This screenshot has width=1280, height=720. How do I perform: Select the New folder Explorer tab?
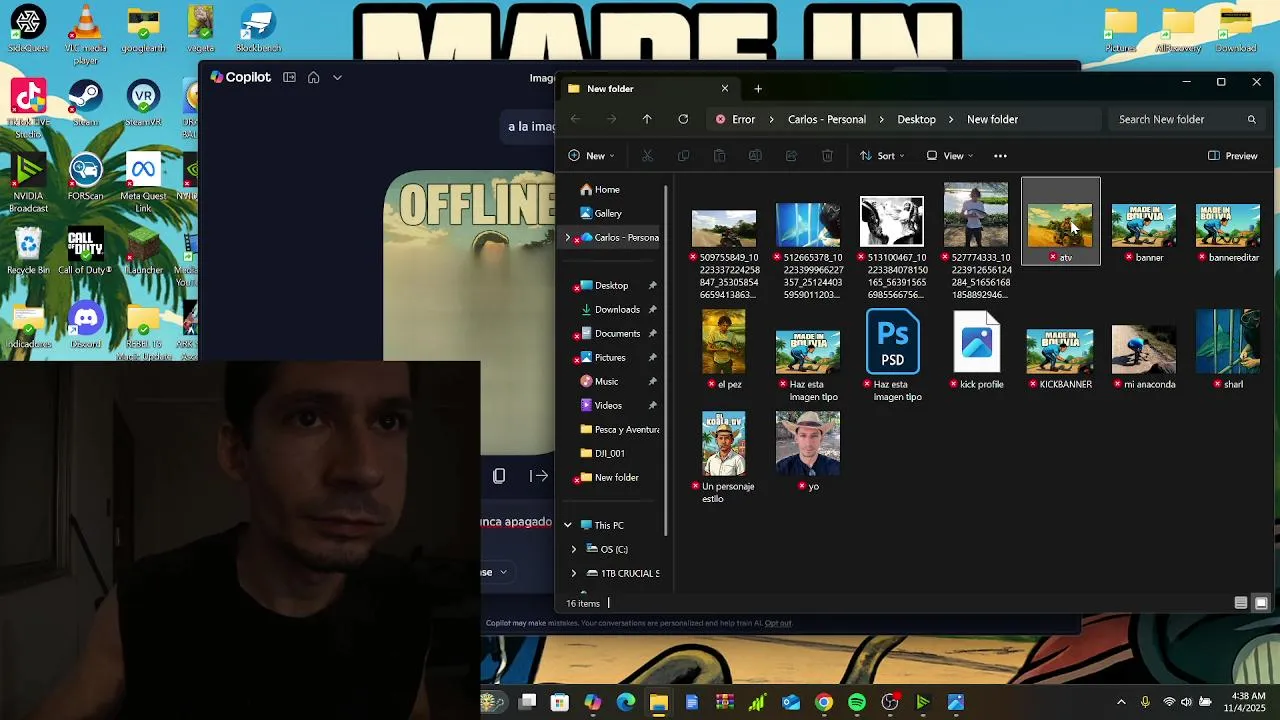(x=648, y=88)
